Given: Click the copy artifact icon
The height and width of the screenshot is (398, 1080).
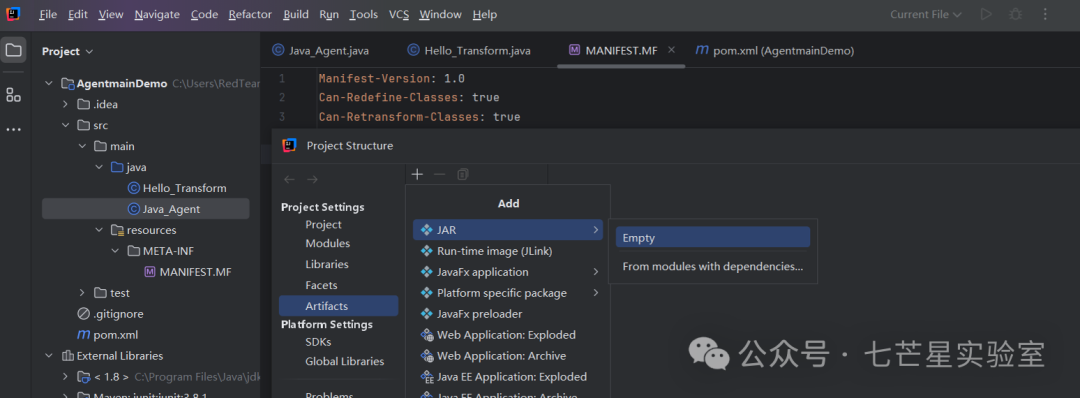Looking at the screenshot, I should [463, 175].
